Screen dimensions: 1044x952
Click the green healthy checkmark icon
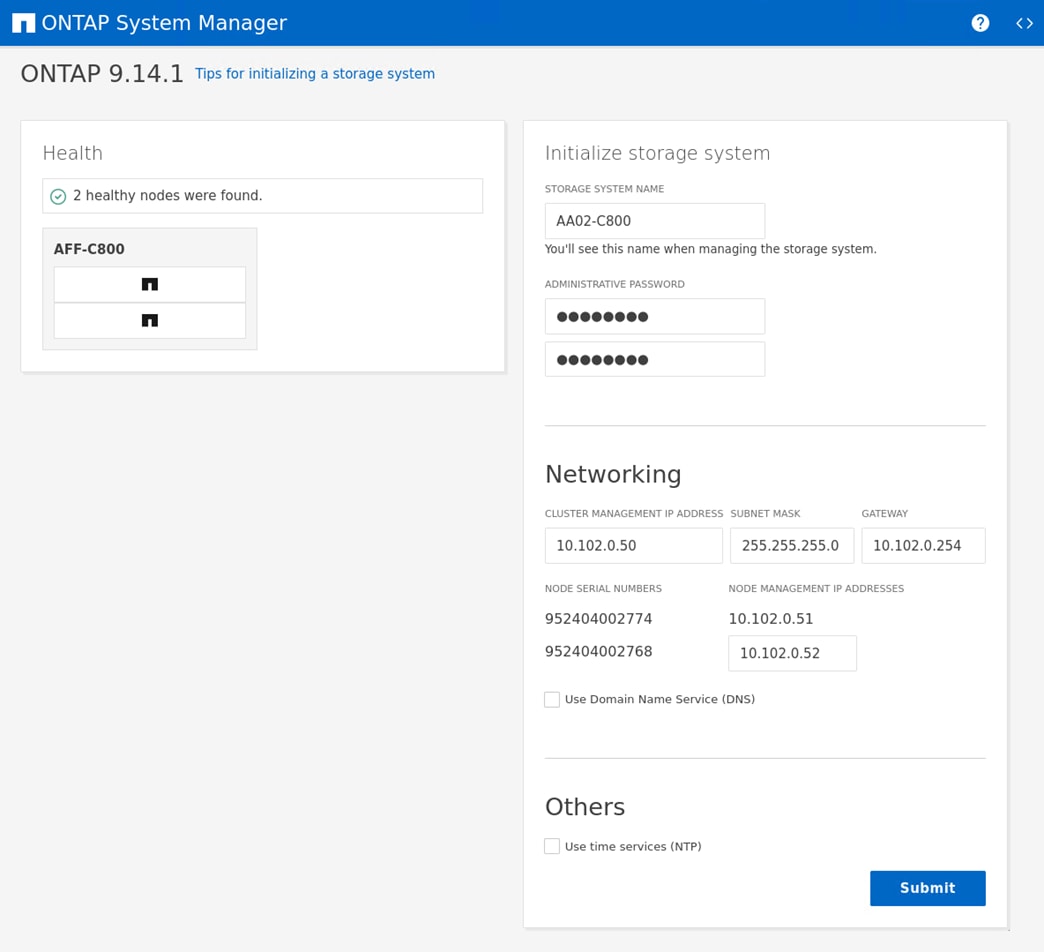click(x=58, y=196)
